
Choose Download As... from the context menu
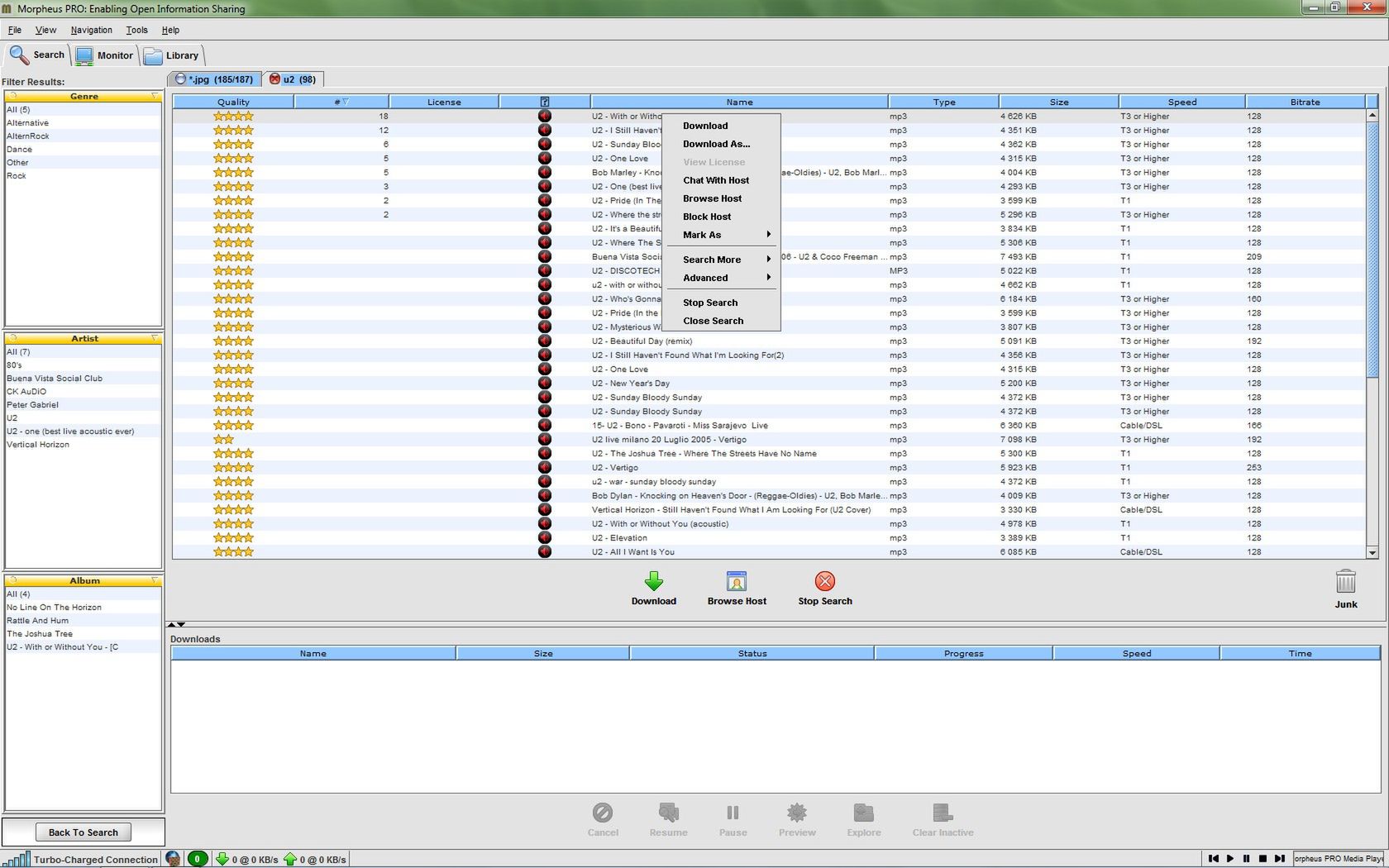[x=723, y=144]
